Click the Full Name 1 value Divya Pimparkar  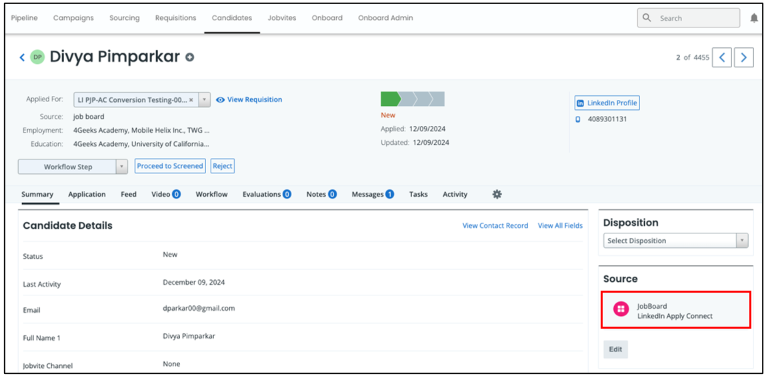point(189,336)
